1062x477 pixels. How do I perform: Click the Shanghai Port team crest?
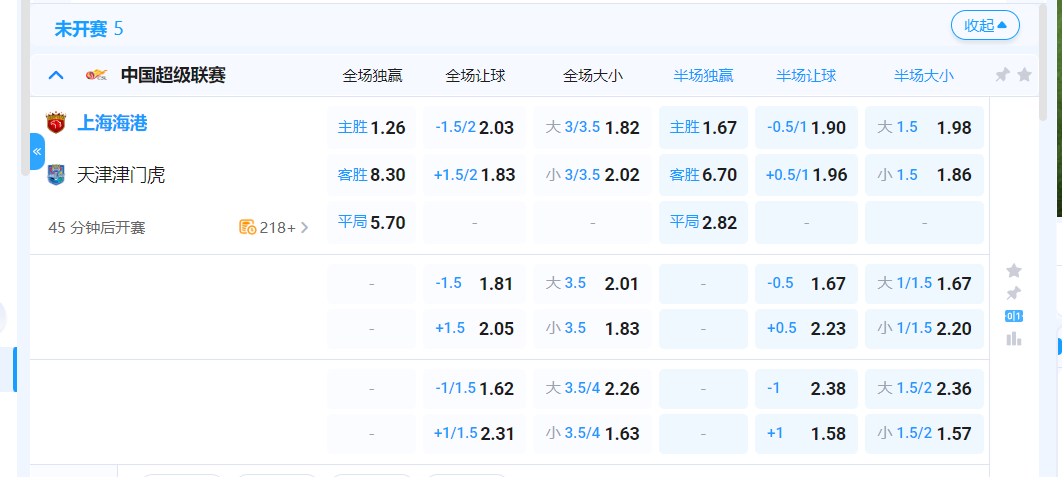click(x=56, y=124)
